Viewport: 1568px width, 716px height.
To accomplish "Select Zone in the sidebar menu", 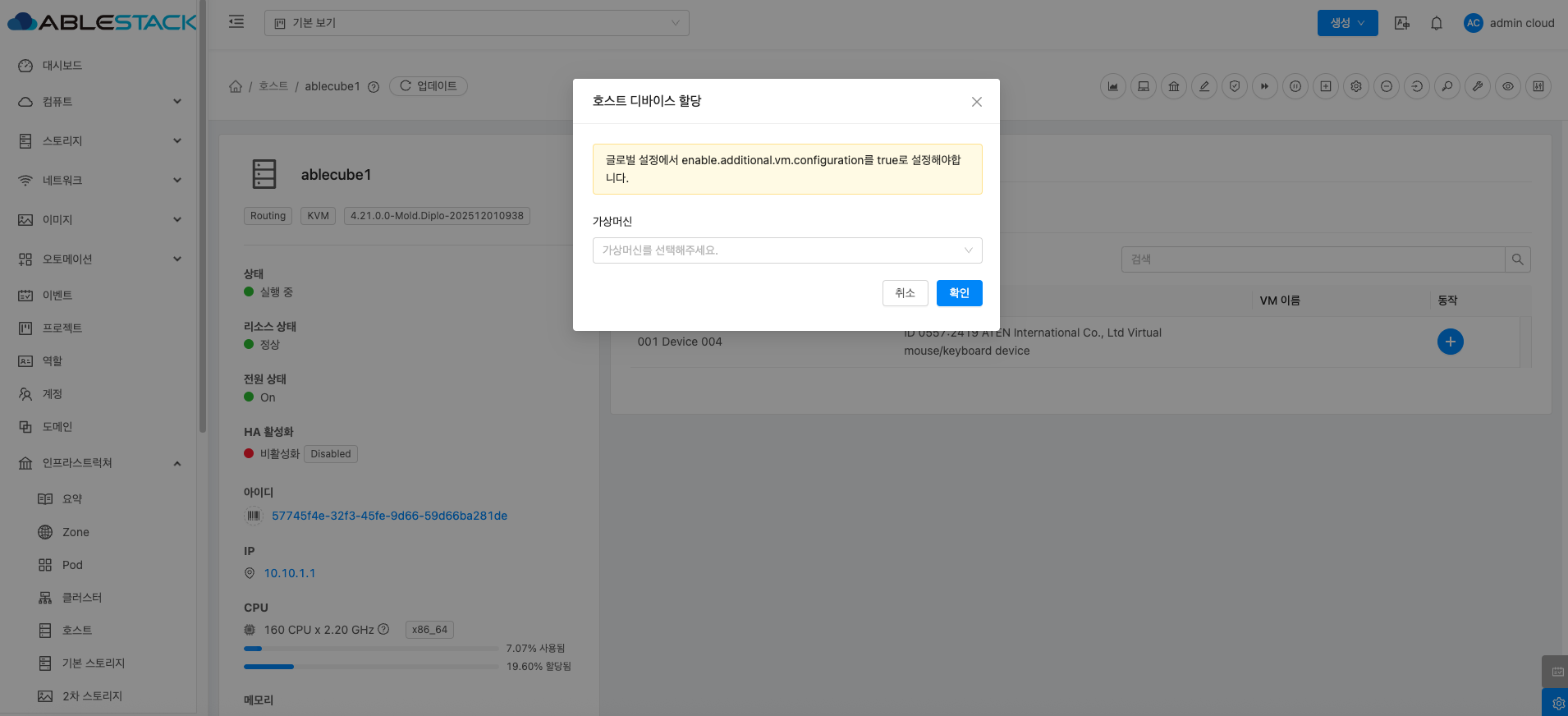I will 76,532.
